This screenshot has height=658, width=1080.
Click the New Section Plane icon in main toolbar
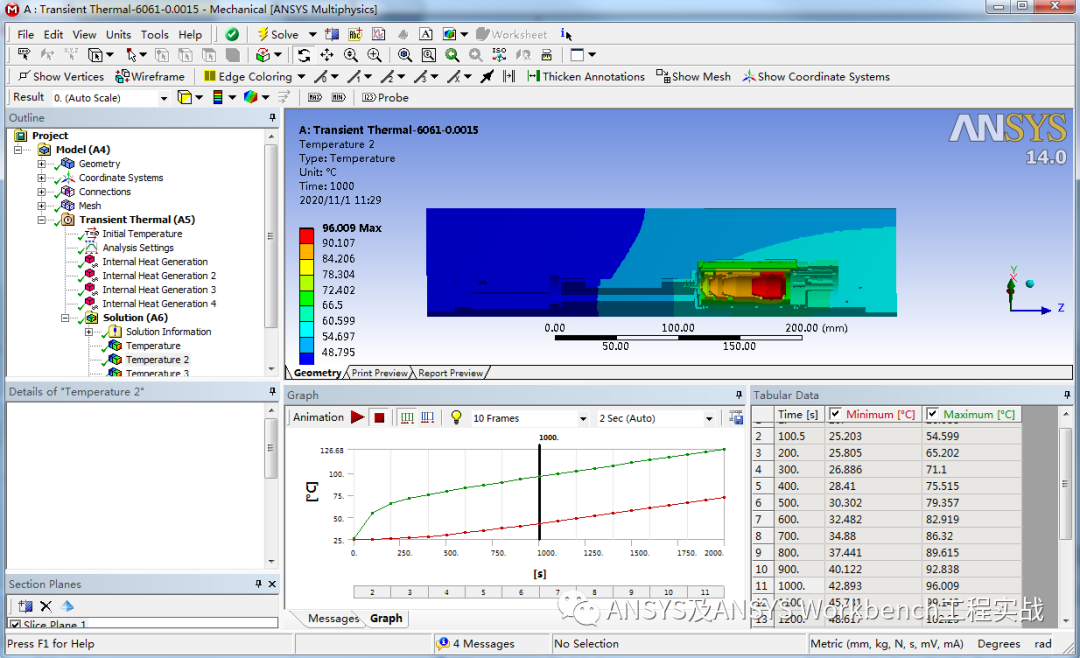(332, 34)
